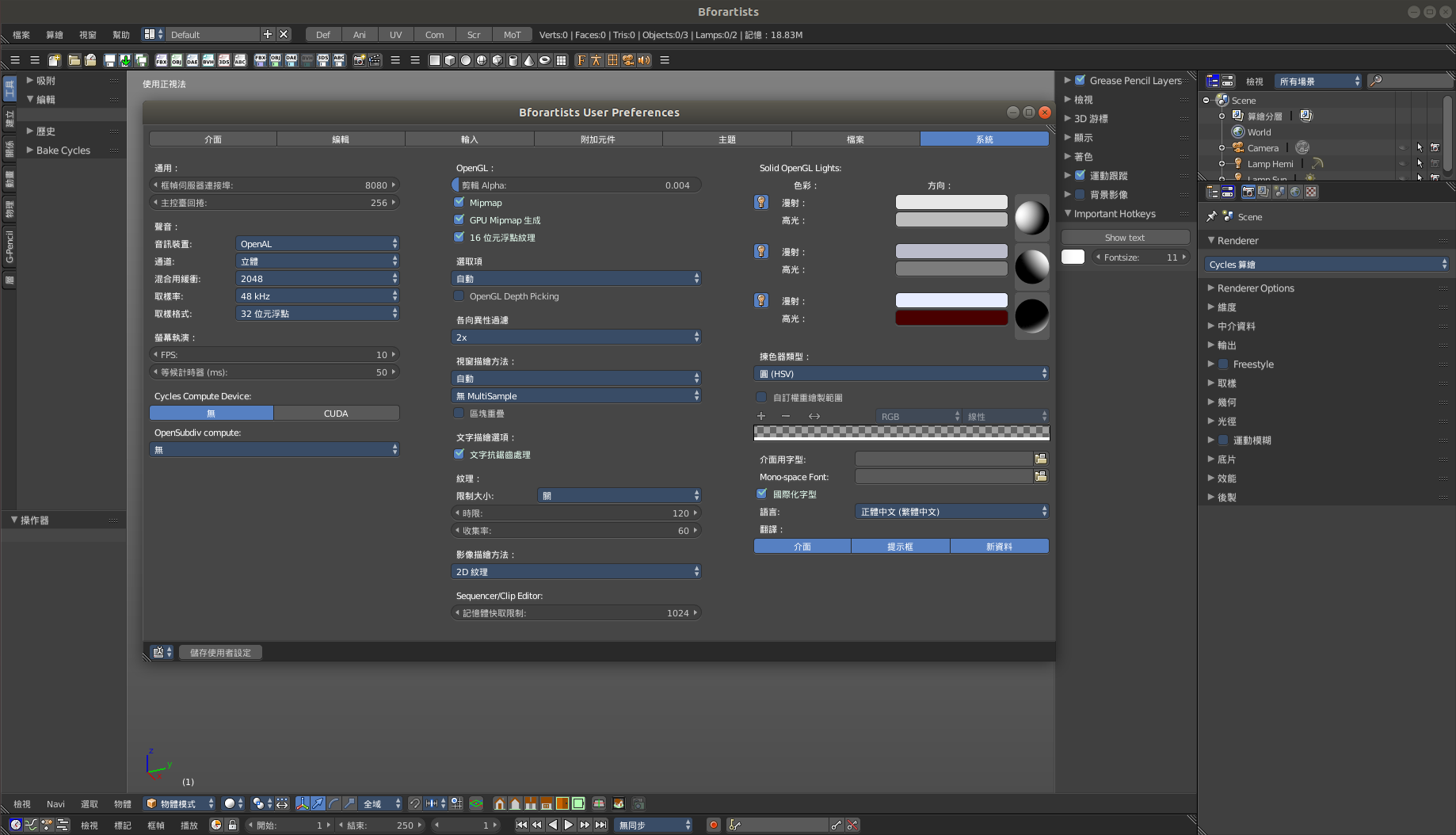Add a cylinder primitive from toolbar

(x=513, y=60)
